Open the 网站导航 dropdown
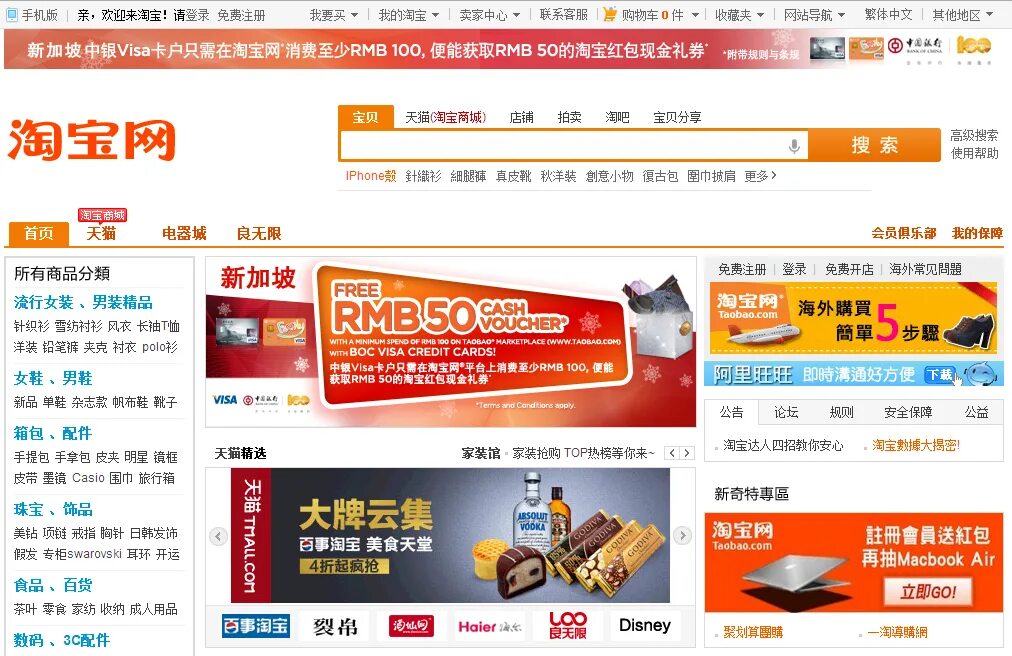 (x=814, y=14)
